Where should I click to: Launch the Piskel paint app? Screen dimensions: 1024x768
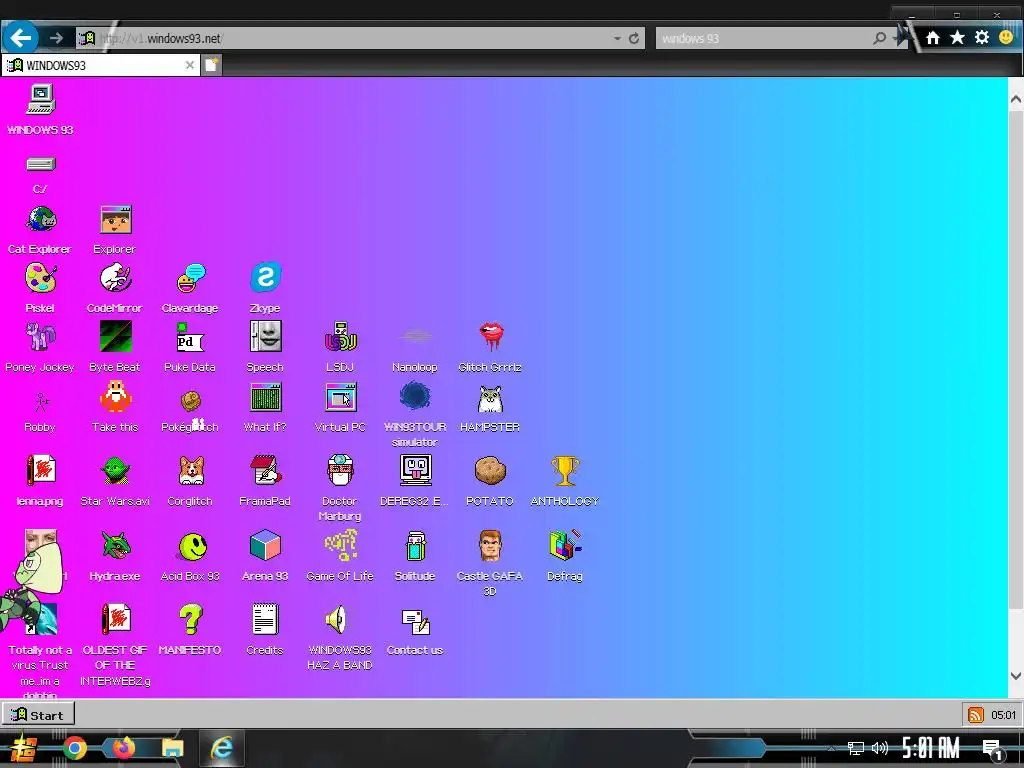point(40,278)
